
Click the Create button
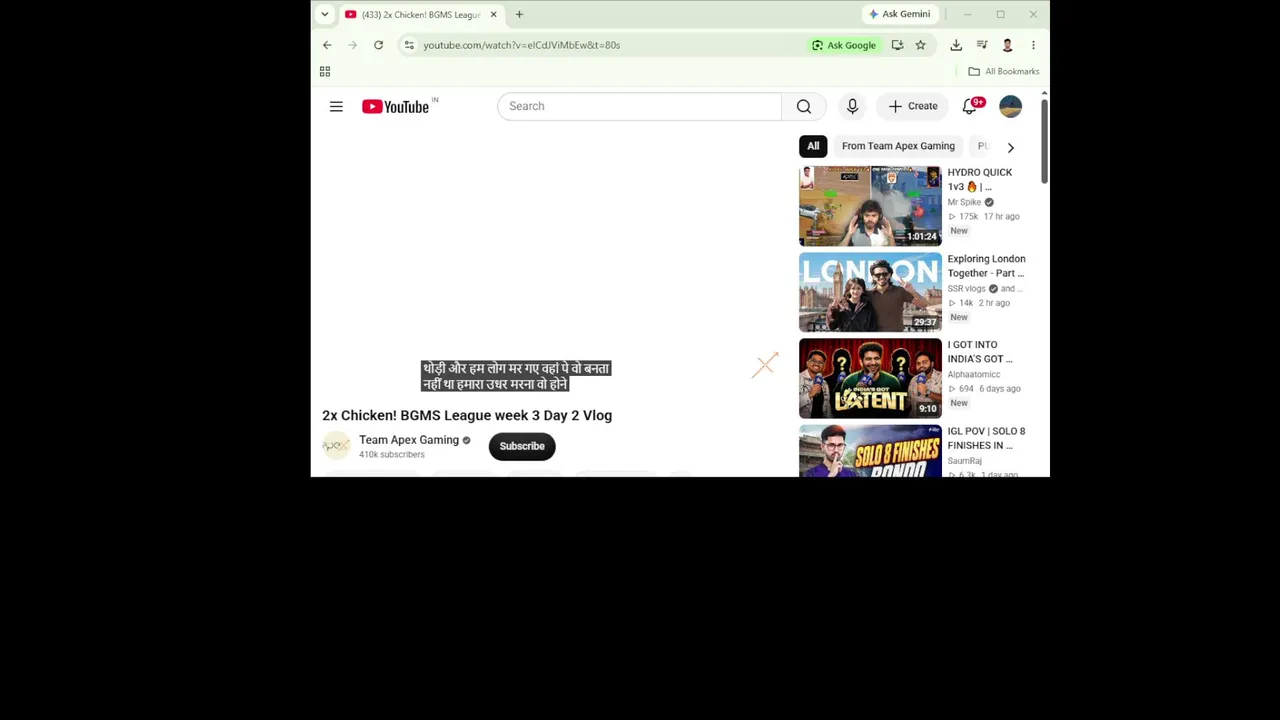(x=913, y=106)
